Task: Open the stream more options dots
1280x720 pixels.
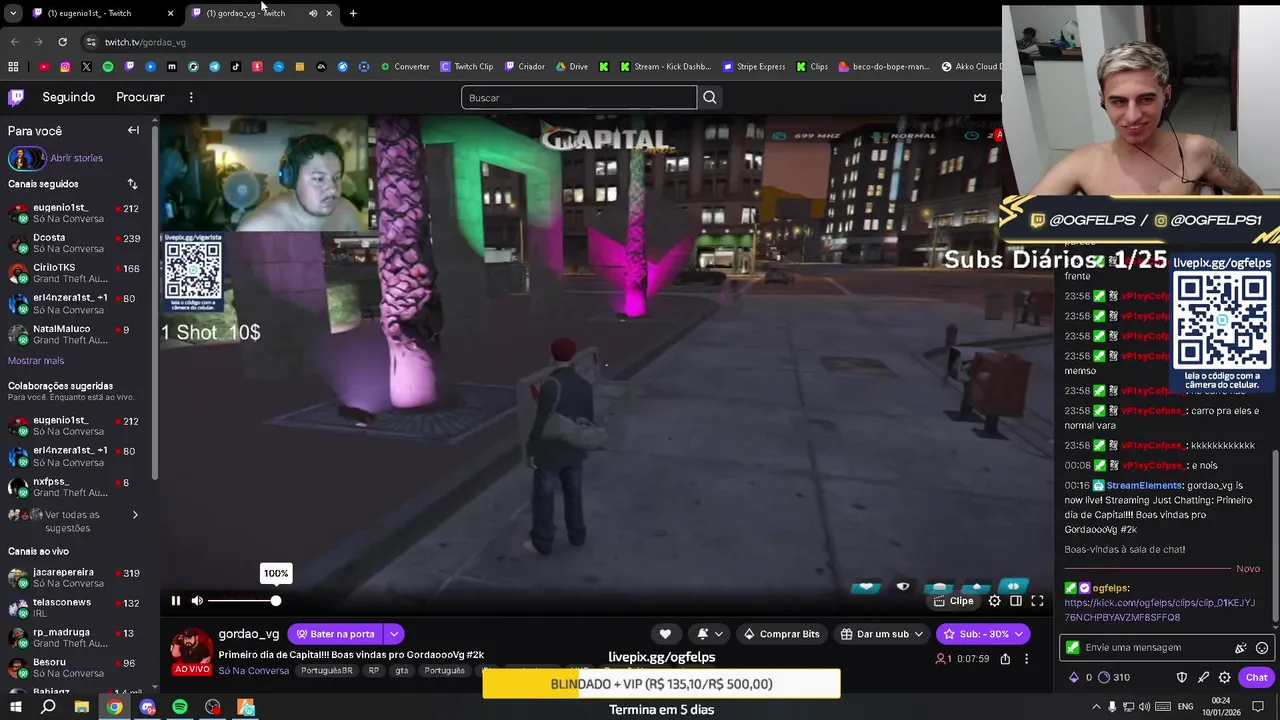Action: pos(1026,659)
